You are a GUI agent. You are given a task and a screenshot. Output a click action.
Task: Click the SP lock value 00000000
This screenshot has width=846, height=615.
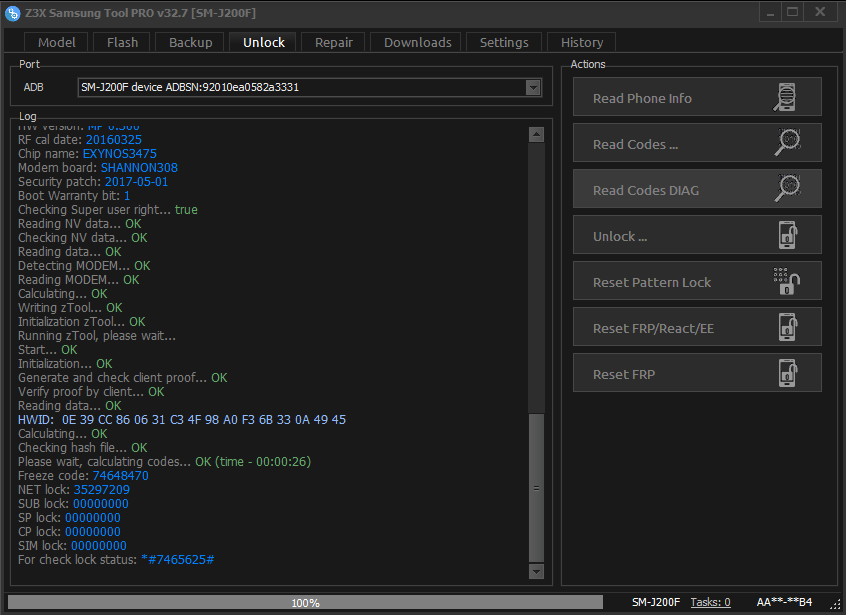click(93, 518)
